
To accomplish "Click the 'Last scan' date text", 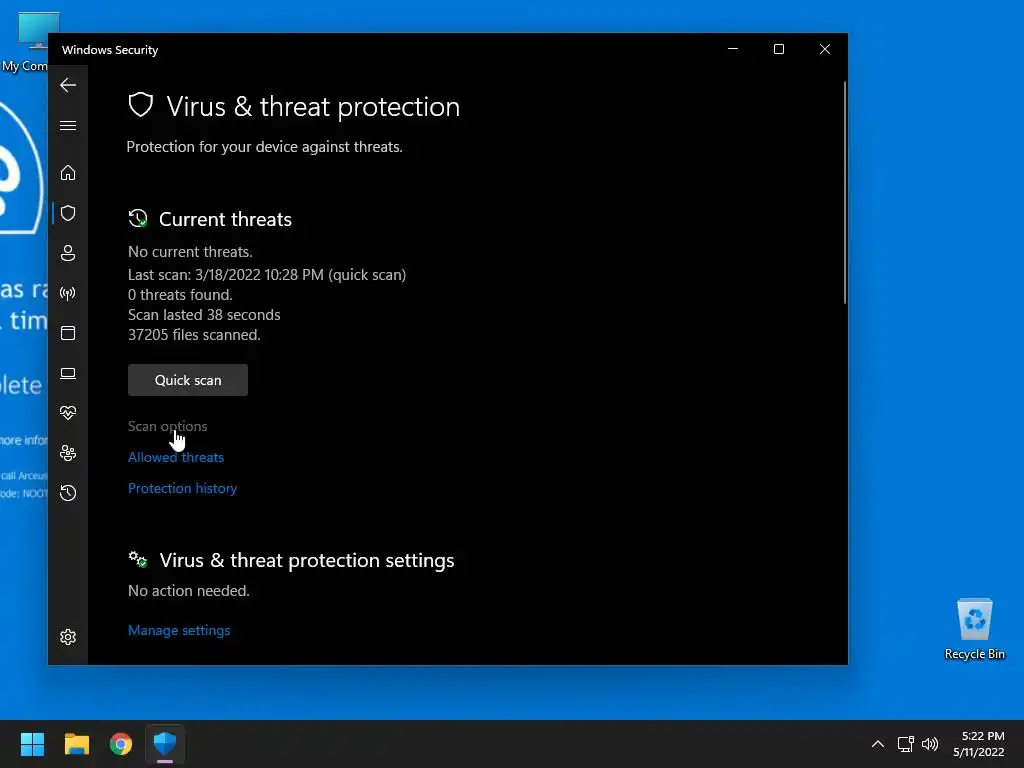I will pos(267,275).
